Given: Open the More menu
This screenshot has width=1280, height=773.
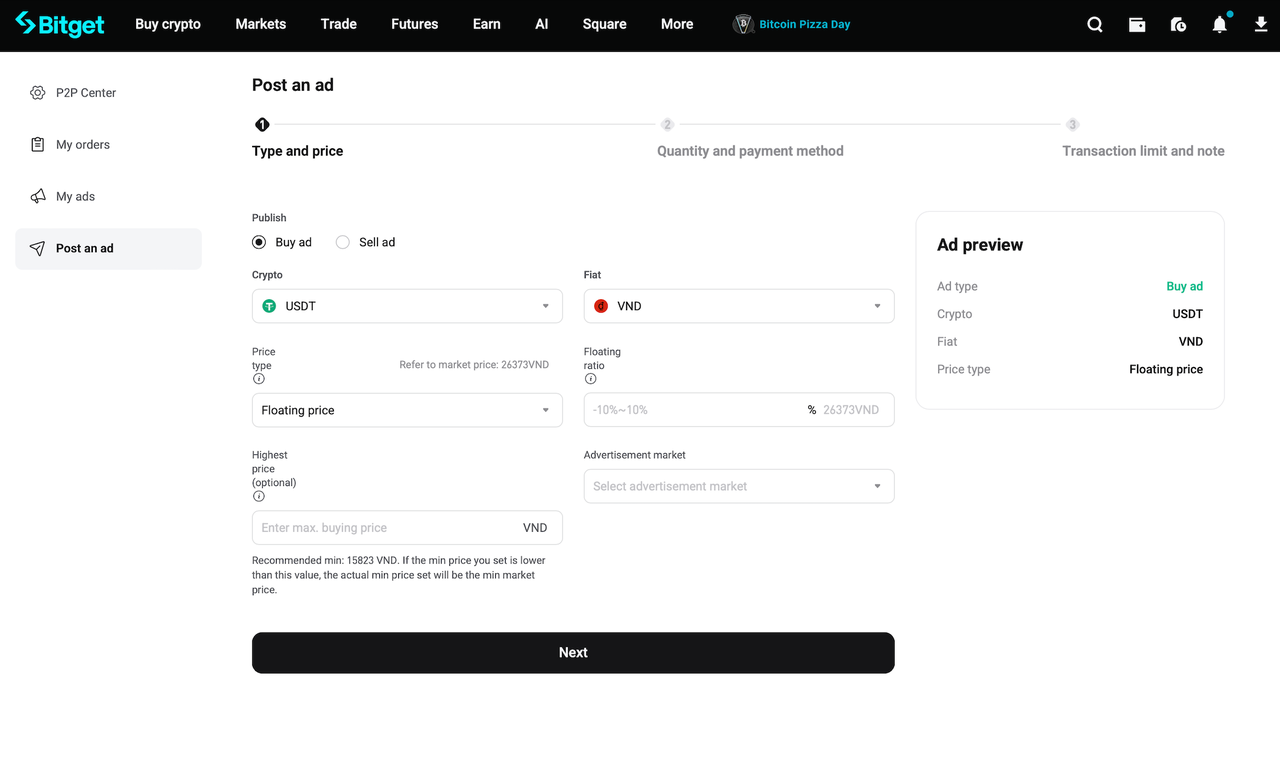Looking at the screenshot, I should click(x=677, y=24).
